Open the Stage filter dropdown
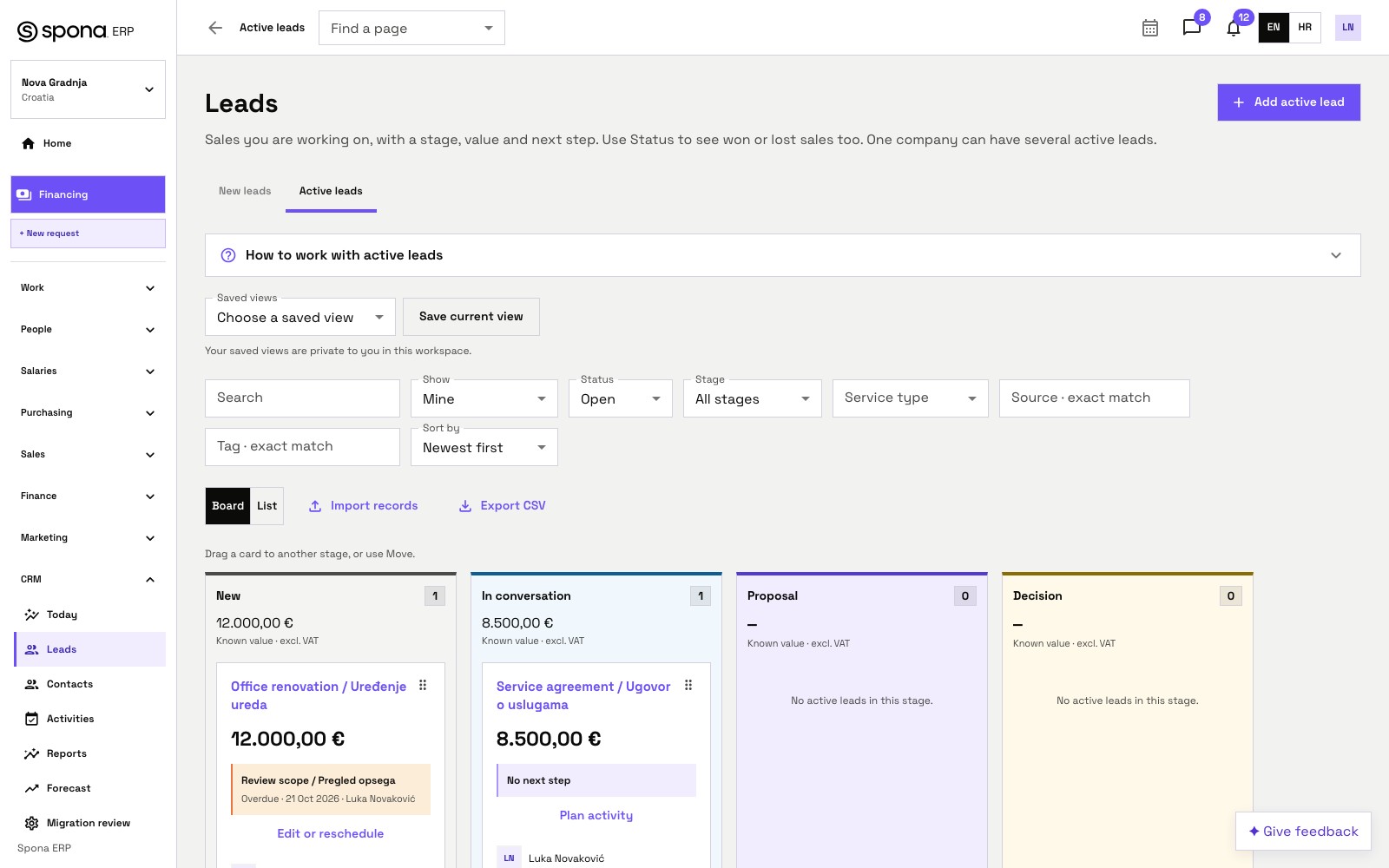Screen dimensions: 1389x868 click(x=753, y=398)
